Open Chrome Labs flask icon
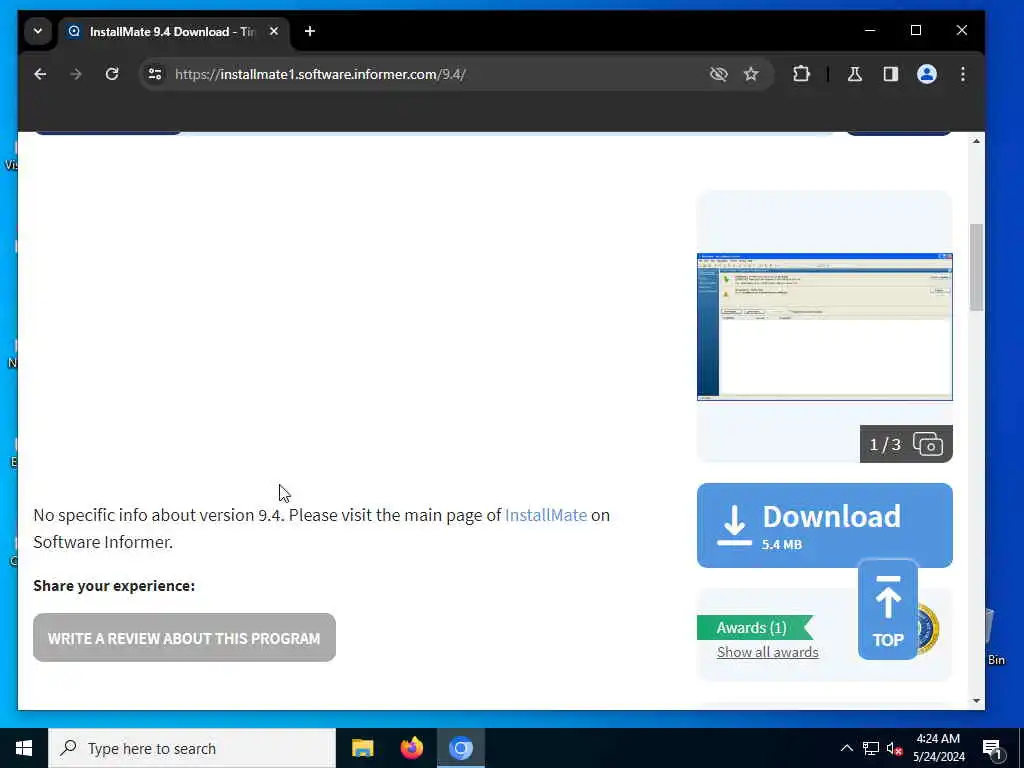 pos(854,74)
